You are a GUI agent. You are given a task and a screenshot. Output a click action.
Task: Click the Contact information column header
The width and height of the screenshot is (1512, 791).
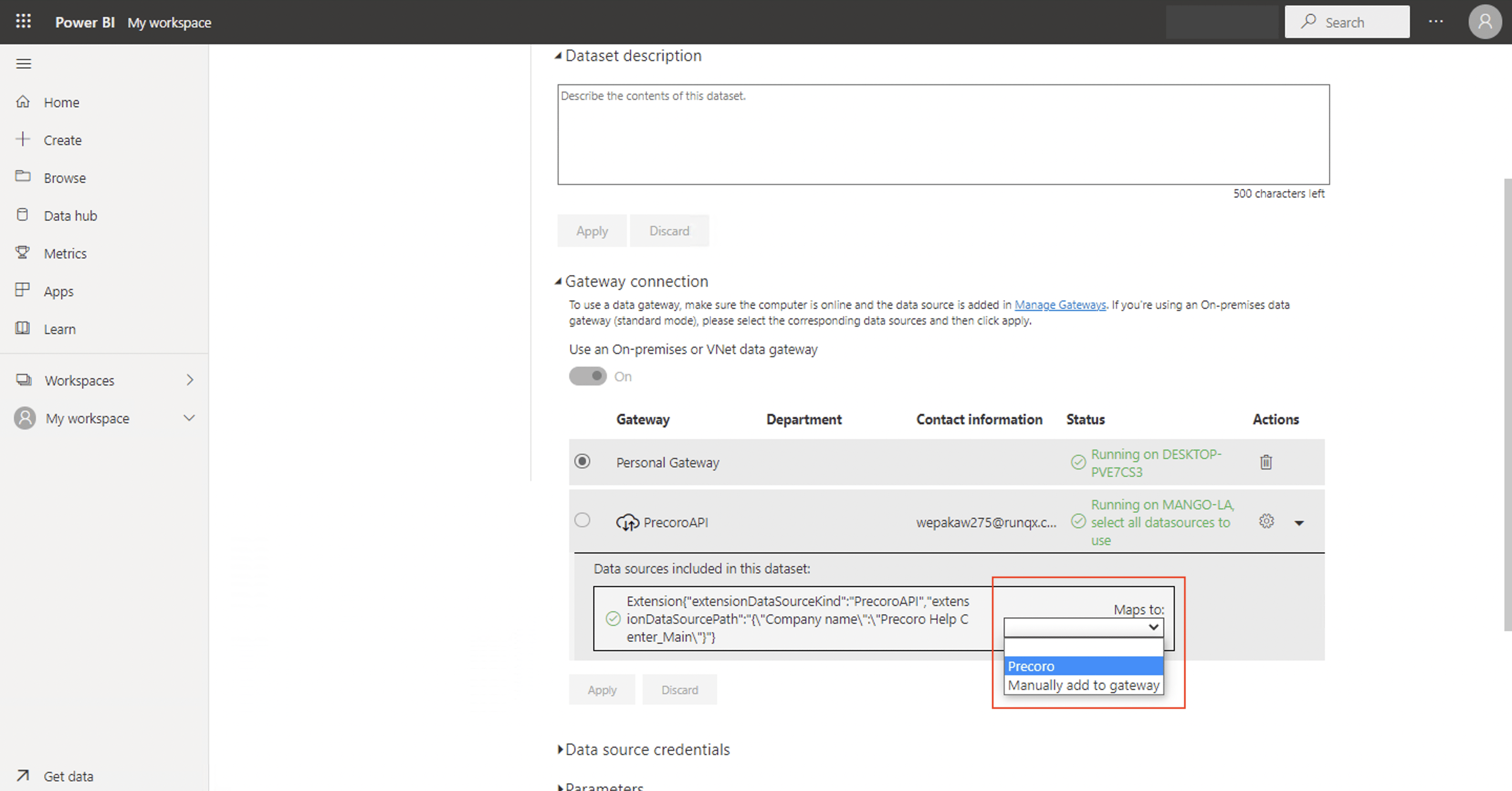pyautogui.click(x=979, y=419)
